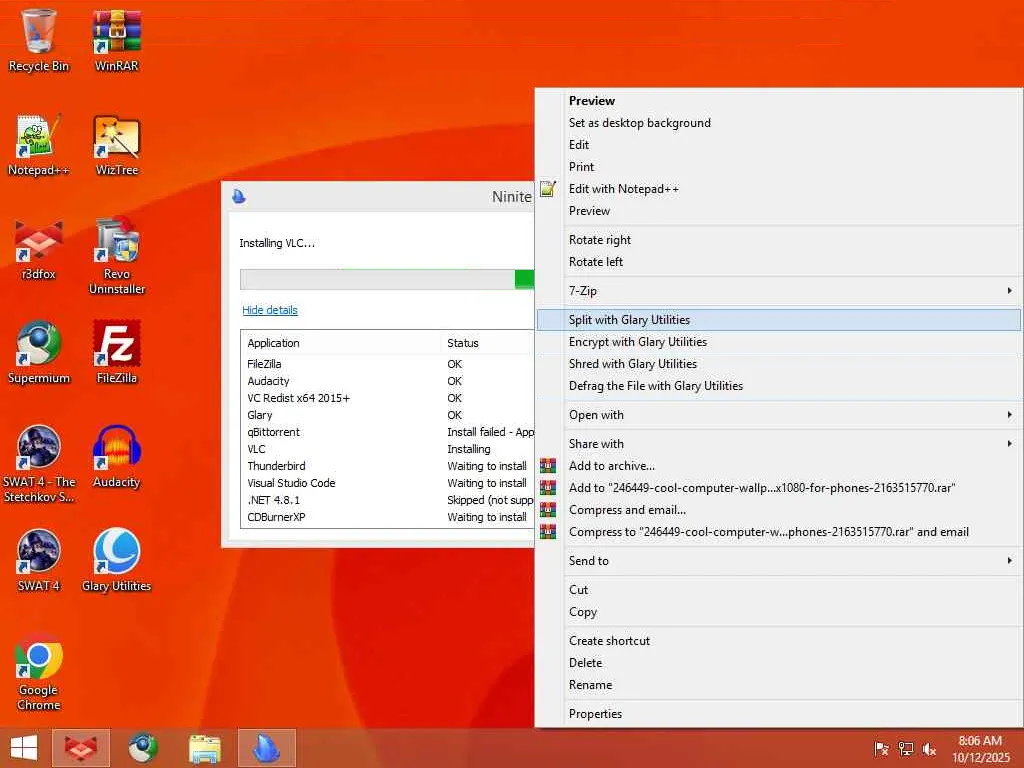The height and width of the screenshot is (768, 1024).
Task: Select the r3dfox desktop icon
Action: [x=39, y=249]
